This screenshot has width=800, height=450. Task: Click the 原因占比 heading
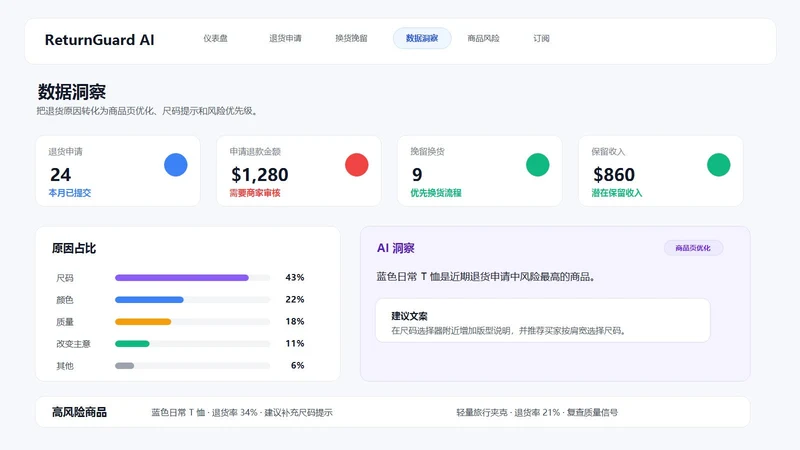click(74, 248)
